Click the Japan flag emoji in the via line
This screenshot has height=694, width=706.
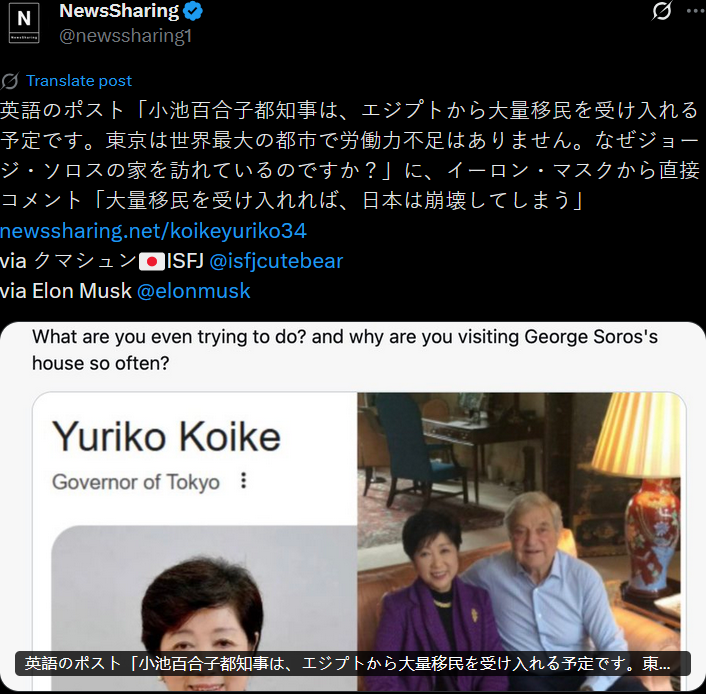click(152, 262)
